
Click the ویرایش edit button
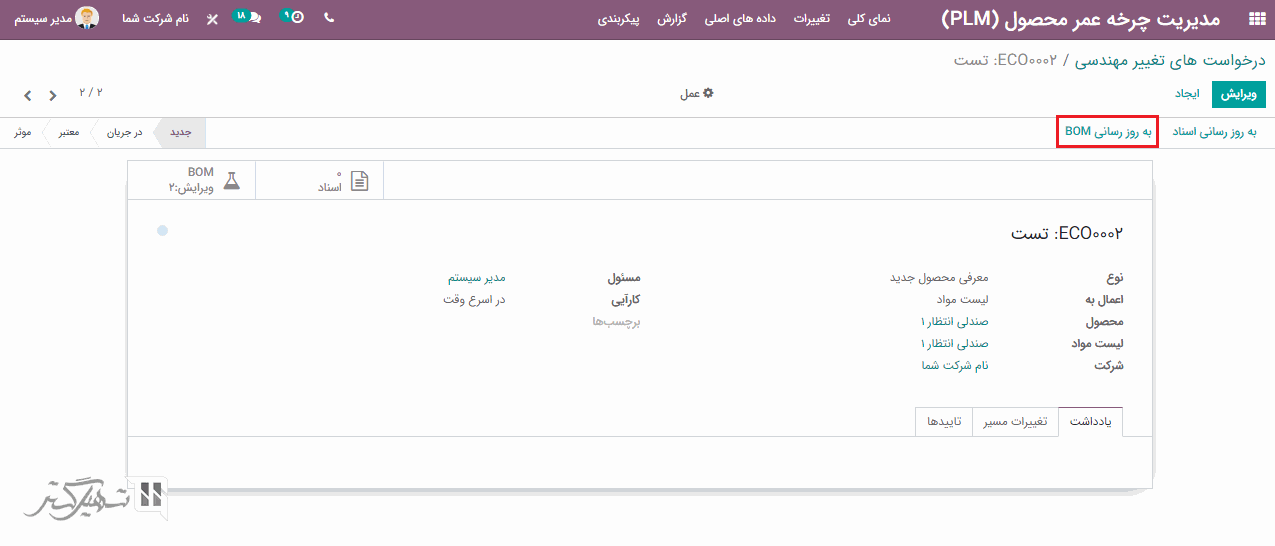click(x=1238, y=94)
